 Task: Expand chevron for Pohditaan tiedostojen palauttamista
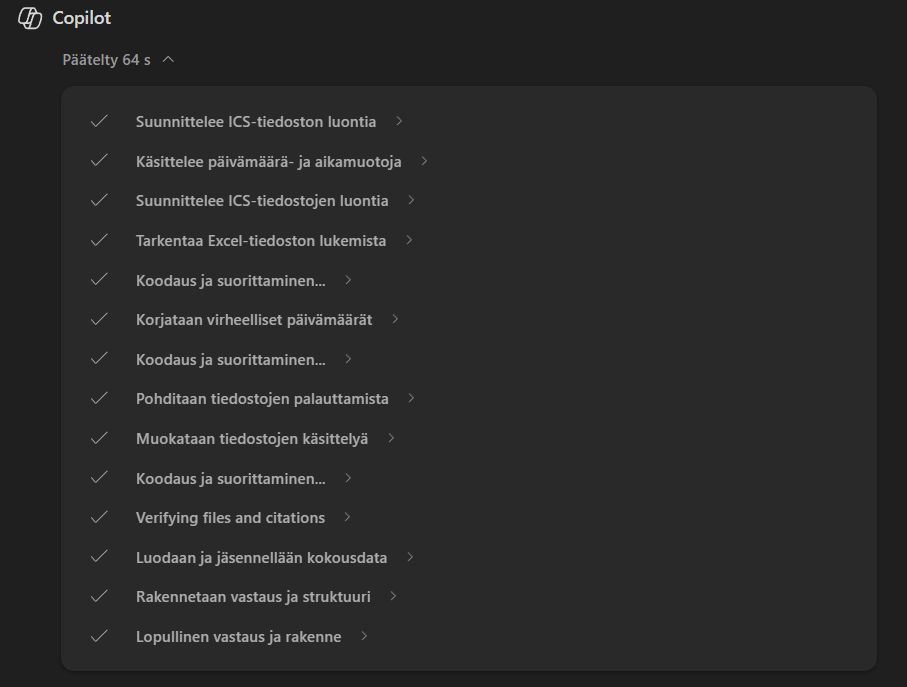[411, 398]
